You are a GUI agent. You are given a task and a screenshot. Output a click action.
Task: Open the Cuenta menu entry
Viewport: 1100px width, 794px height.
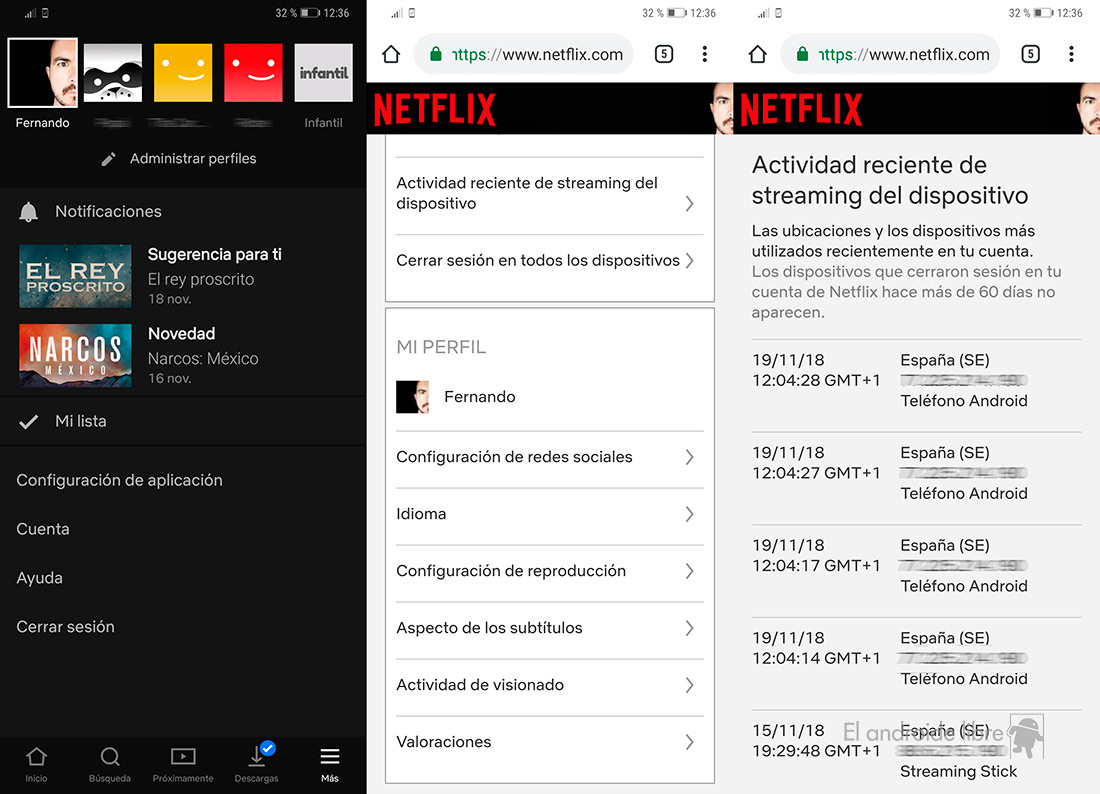tap(43, 529)
